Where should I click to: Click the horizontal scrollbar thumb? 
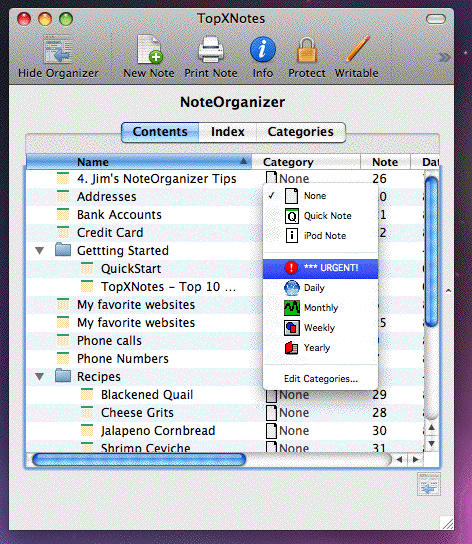pyautogui.click(x=139, y=460)
